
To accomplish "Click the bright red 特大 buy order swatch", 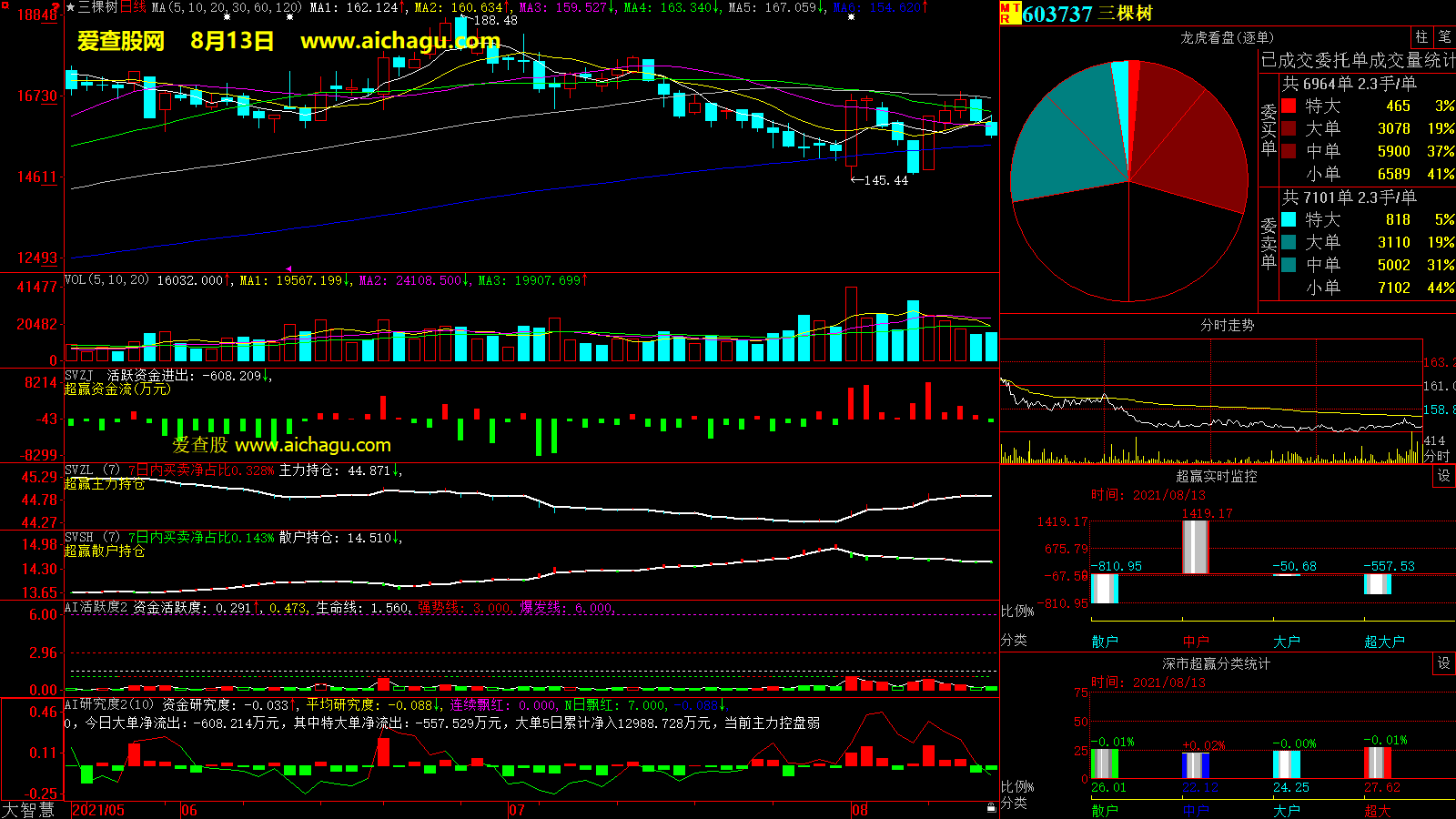I will click(1289, 106).
